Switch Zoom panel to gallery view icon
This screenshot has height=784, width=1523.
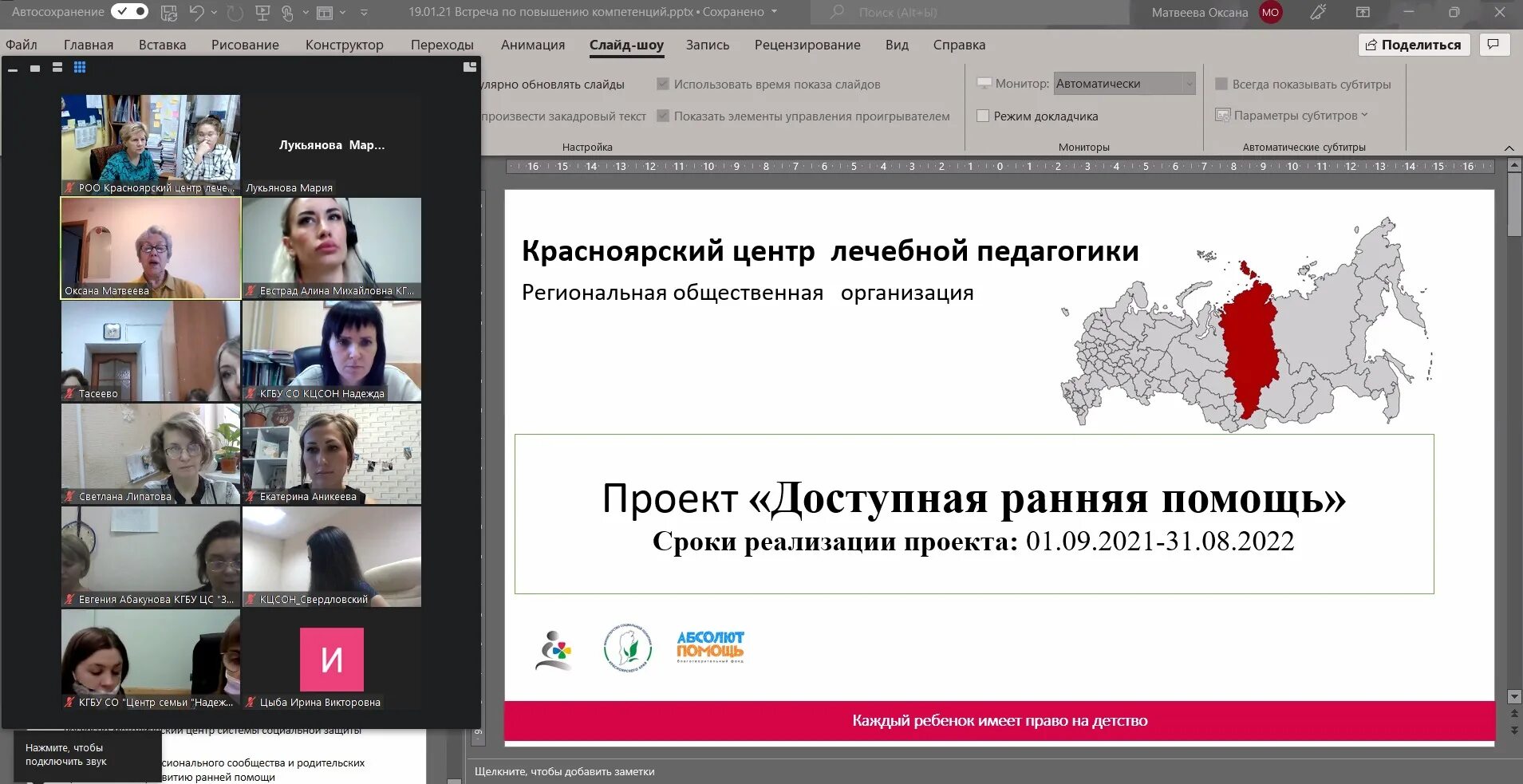point(80,68)
